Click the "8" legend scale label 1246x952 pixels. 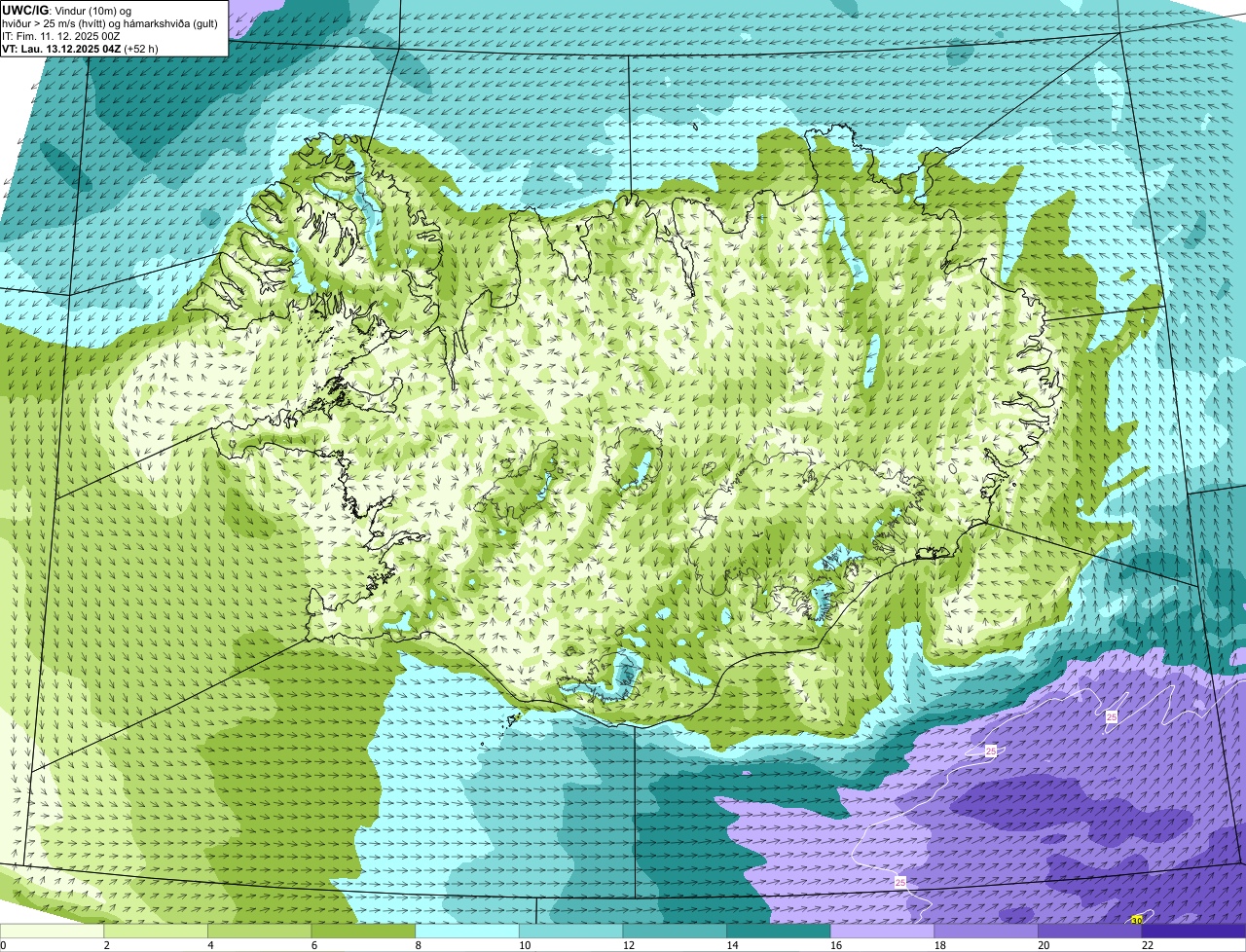[419, 945]
